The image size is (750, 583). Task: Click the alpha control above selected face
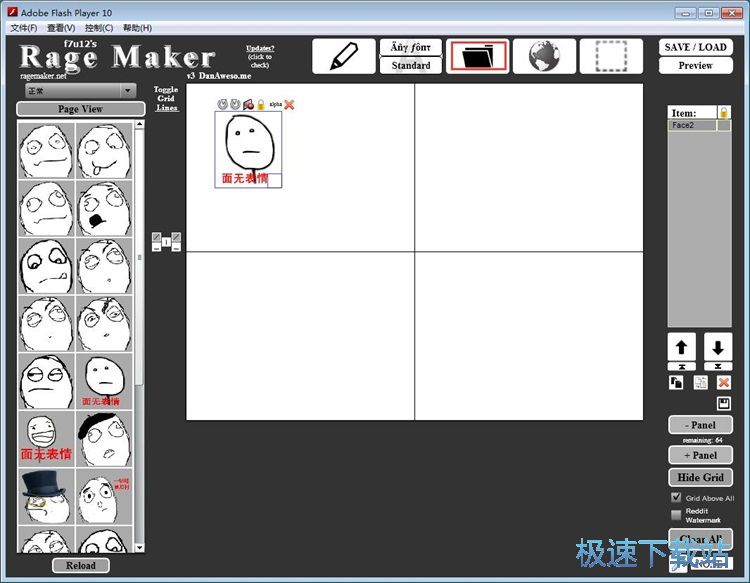coord(276,104)
